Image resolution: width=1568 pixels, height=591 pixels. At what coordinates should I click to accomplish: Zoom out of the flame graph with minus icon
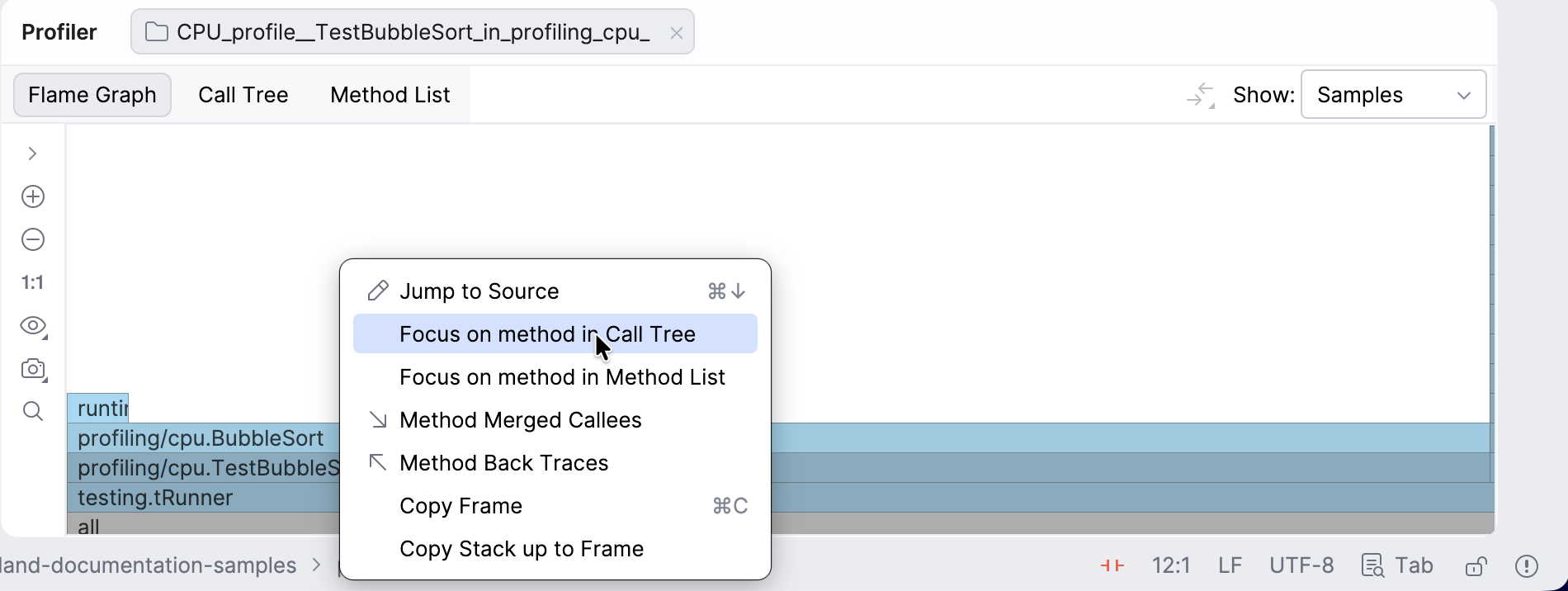click(32, 239)
